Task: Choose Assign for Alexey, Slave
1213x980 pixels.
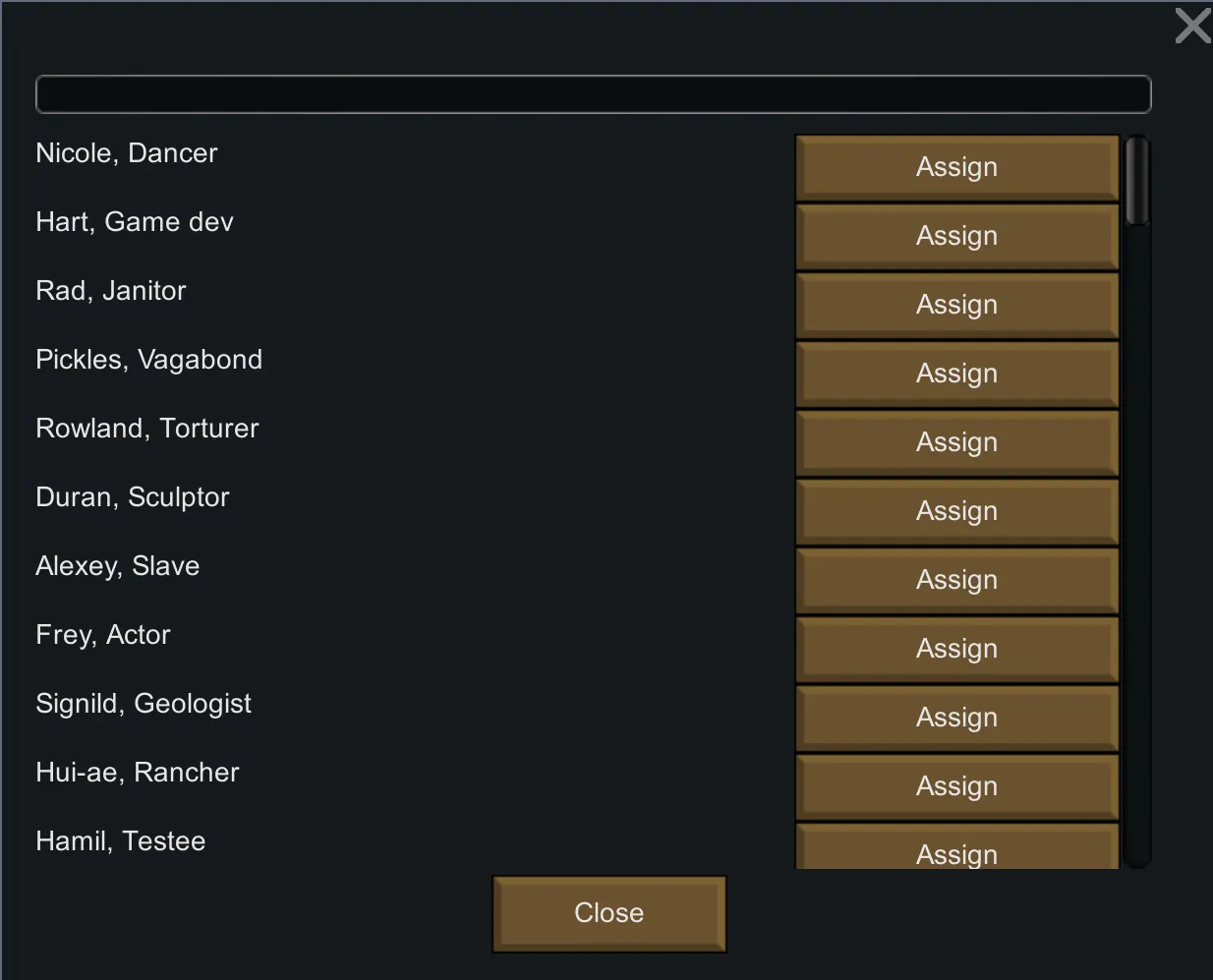Action: [x=956, y=581]
